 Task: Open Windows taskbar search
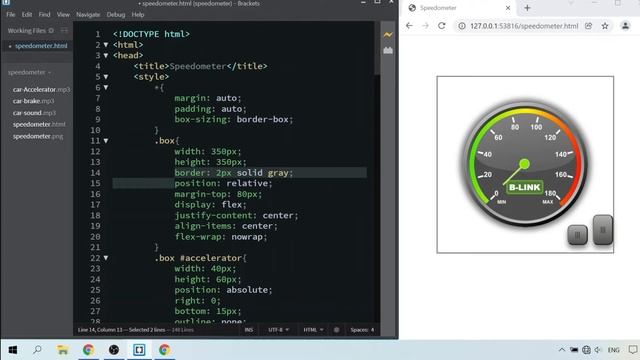pos(38,350)
